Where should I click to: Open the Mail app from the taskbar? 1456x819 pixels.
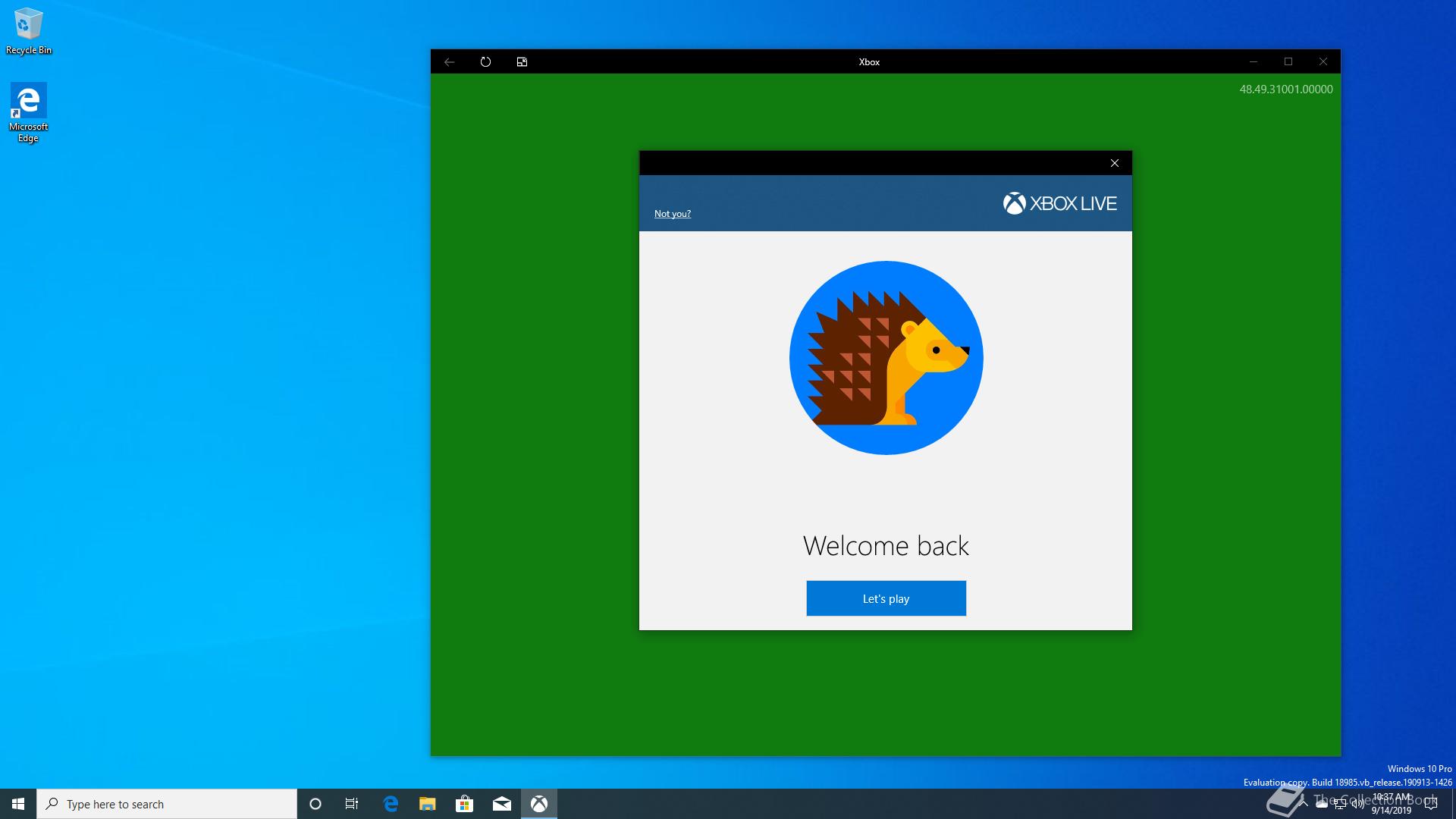pyautogui.click(x=502, y=804)
